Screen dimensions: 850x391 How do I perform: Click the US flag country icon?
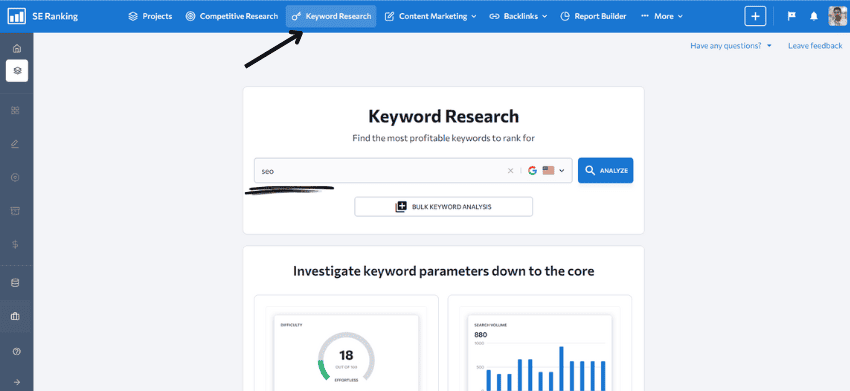click(548, 170)
